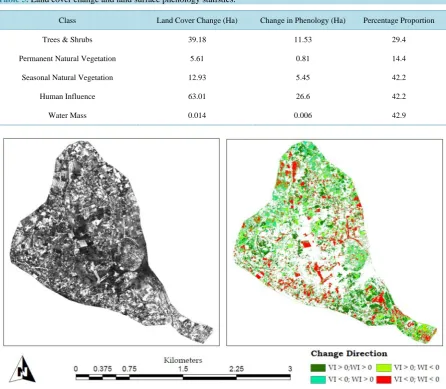Click the 1.5 mark on scale bar
This screenshot has height=389, width=446.
tap(183, 369)
